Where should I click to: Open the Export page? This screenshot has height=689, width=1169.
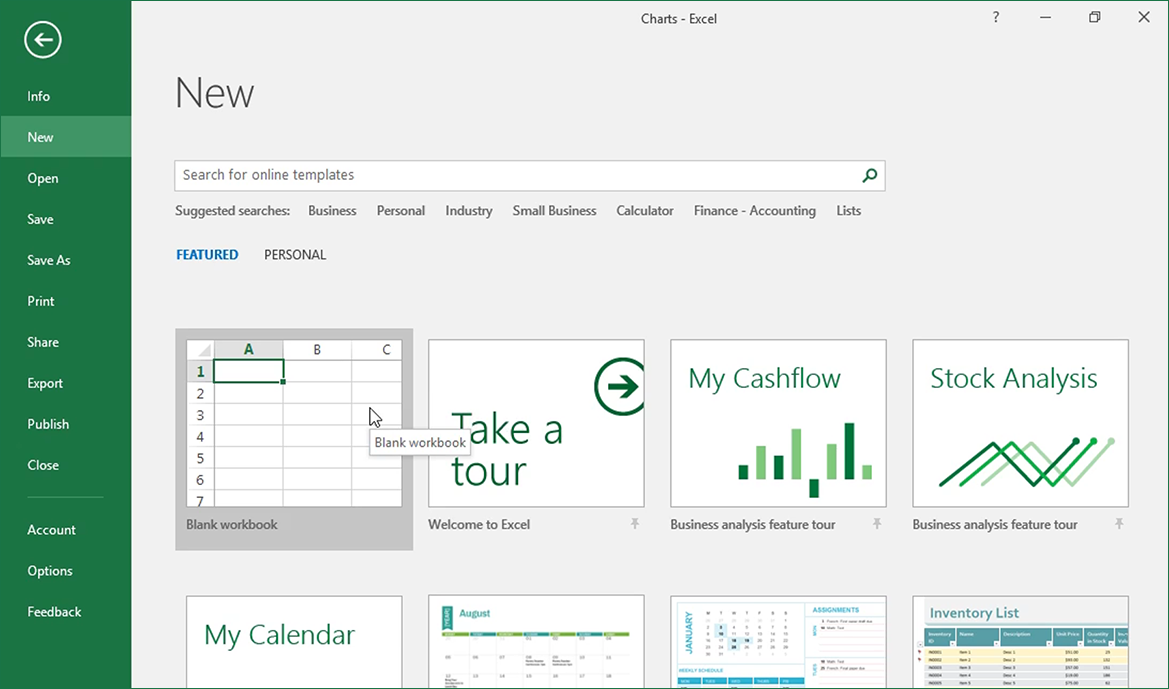point(45,383)
